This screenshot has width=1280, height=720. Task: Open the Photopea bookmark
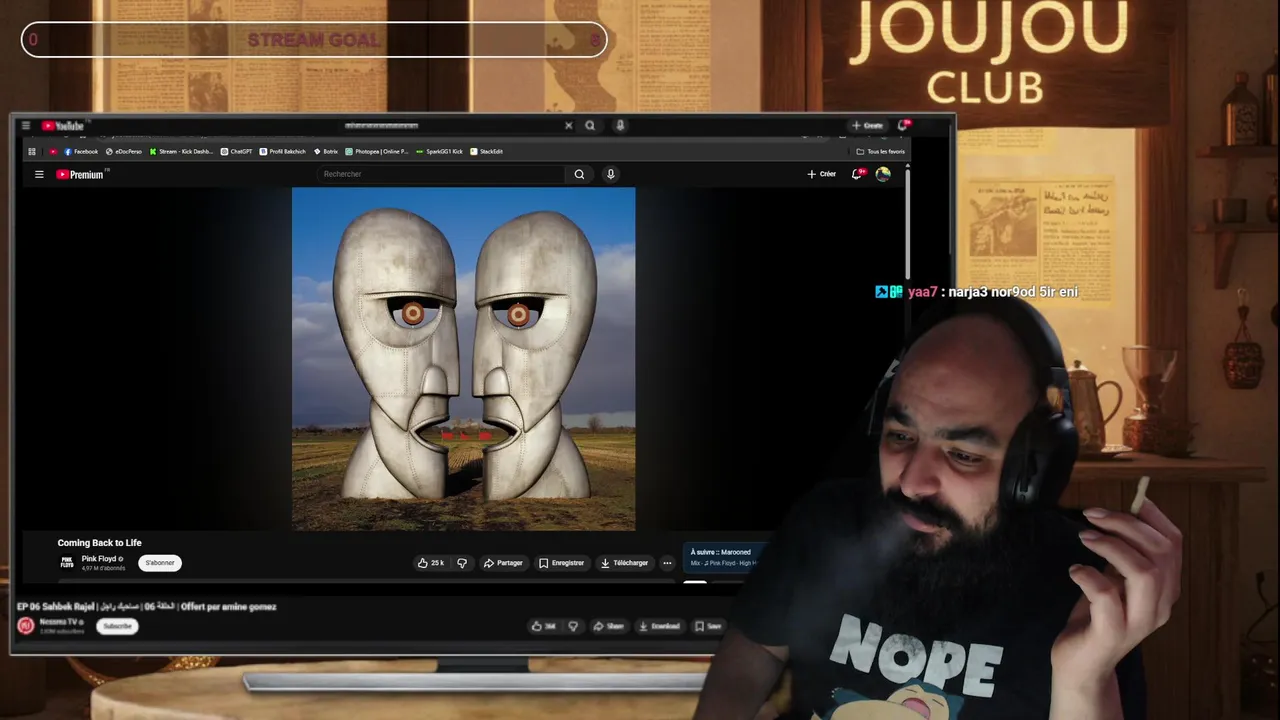click(x=377, y=152)
